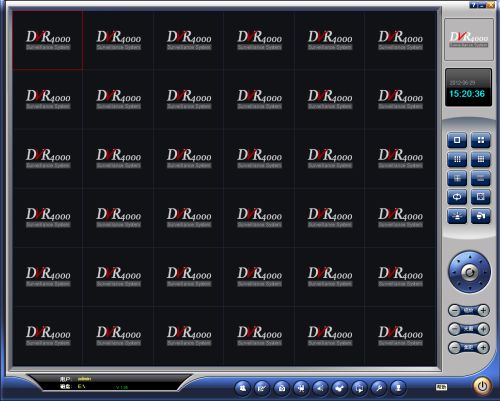
Task: Click the power button to exit
Action: pos(482,386)
